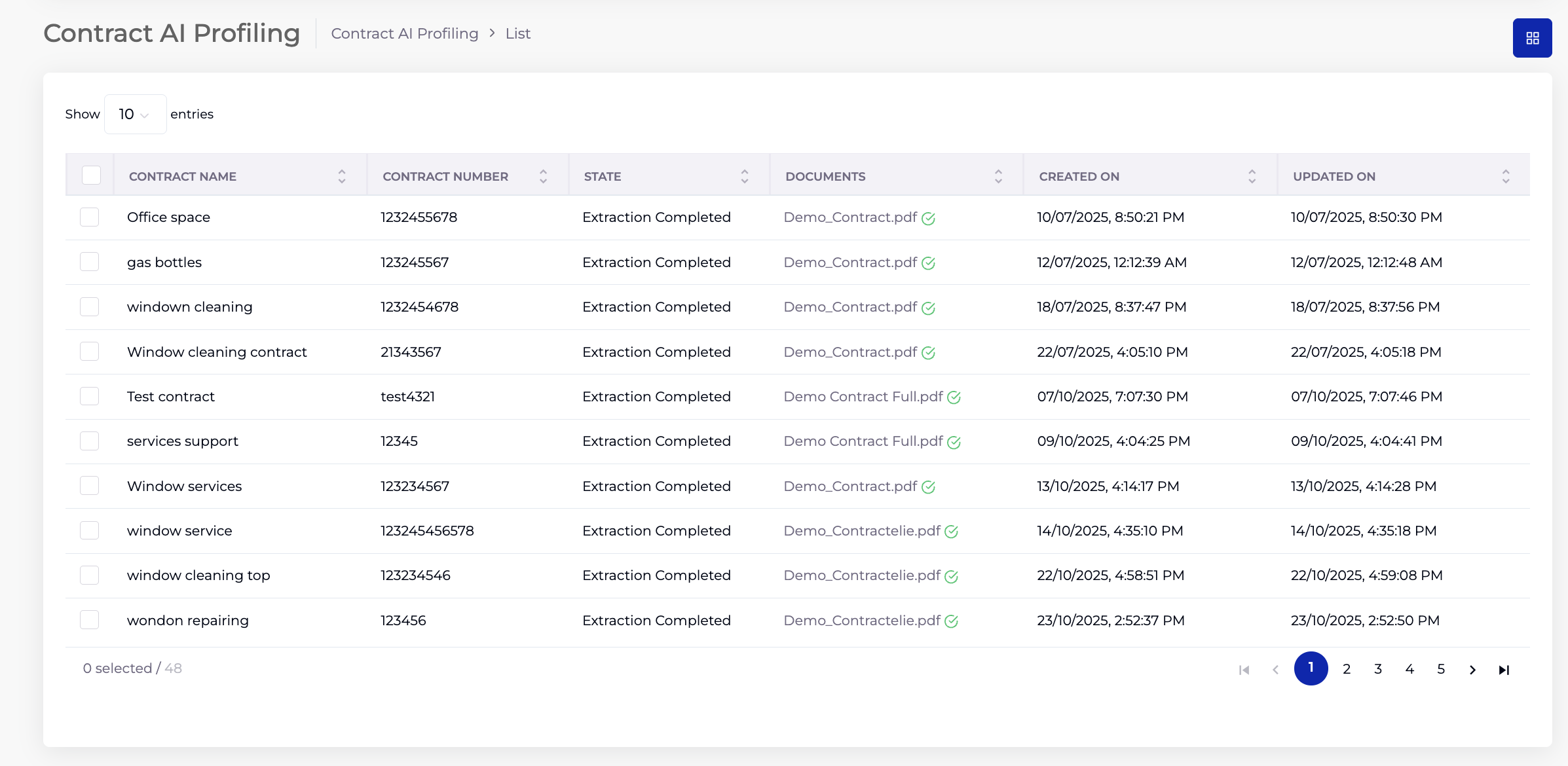
Task: Click the State column header text
Action: coord(603,176)
